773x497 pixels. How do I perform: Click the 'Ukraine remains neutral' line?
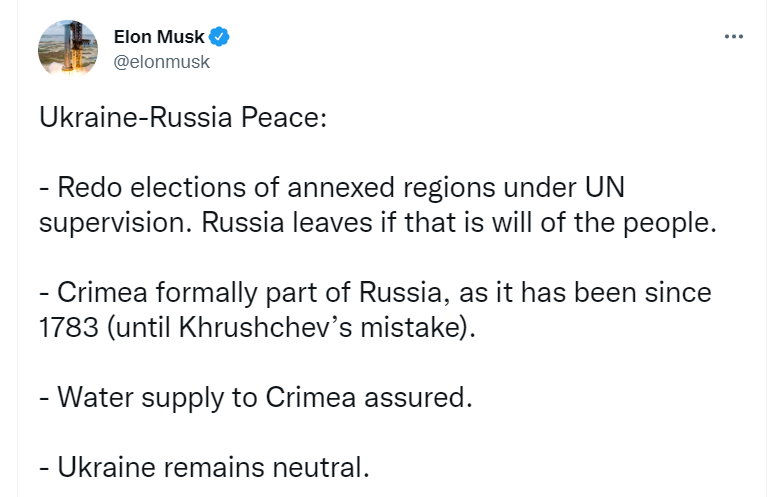coord(204,467)
